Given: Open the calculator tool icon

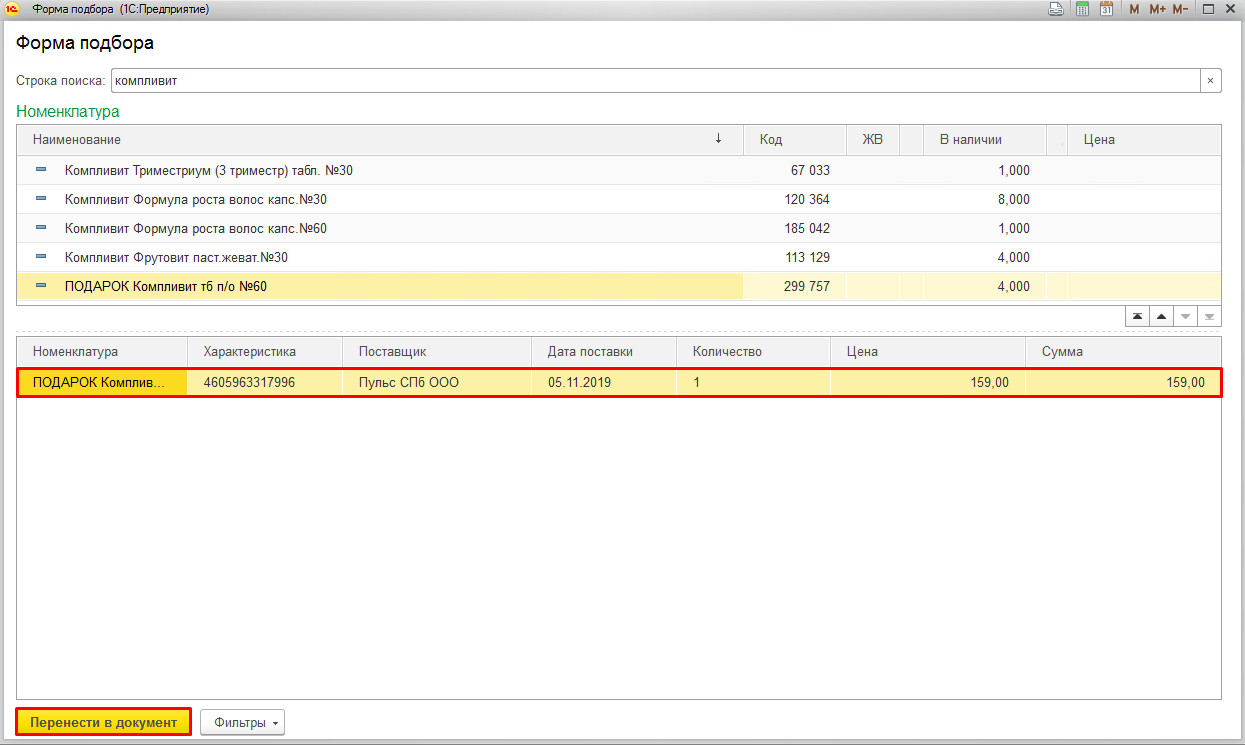Looking at the screenshot, I should point(1081,9).
